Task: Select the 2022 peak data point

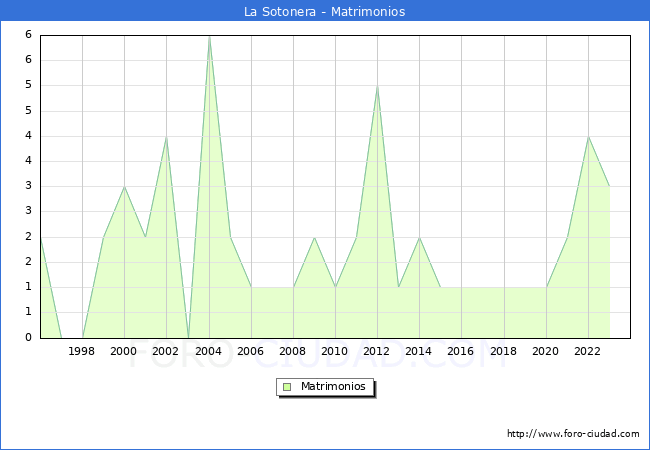Action: 588,137
